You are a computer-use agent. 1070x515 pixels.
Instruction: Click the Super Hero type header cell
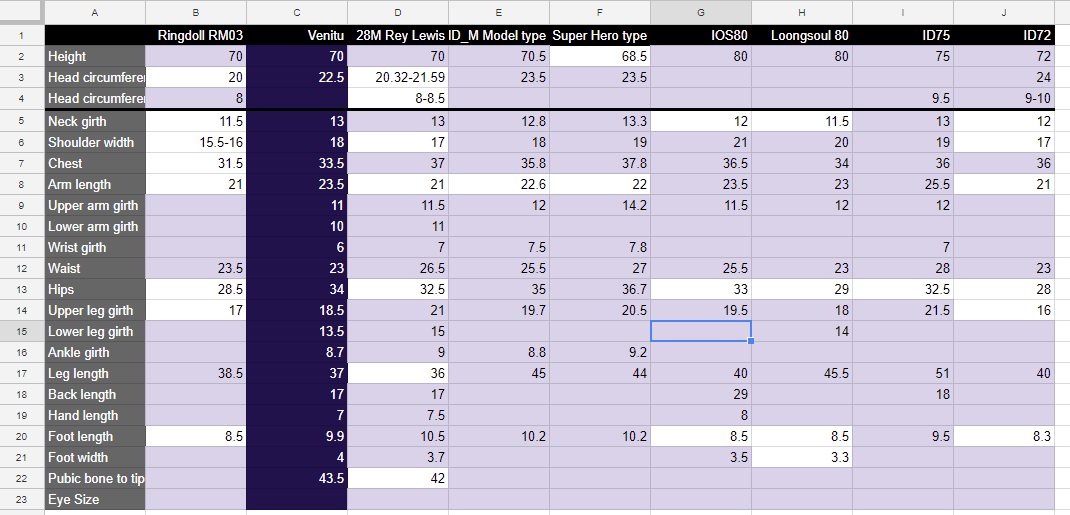600,35
